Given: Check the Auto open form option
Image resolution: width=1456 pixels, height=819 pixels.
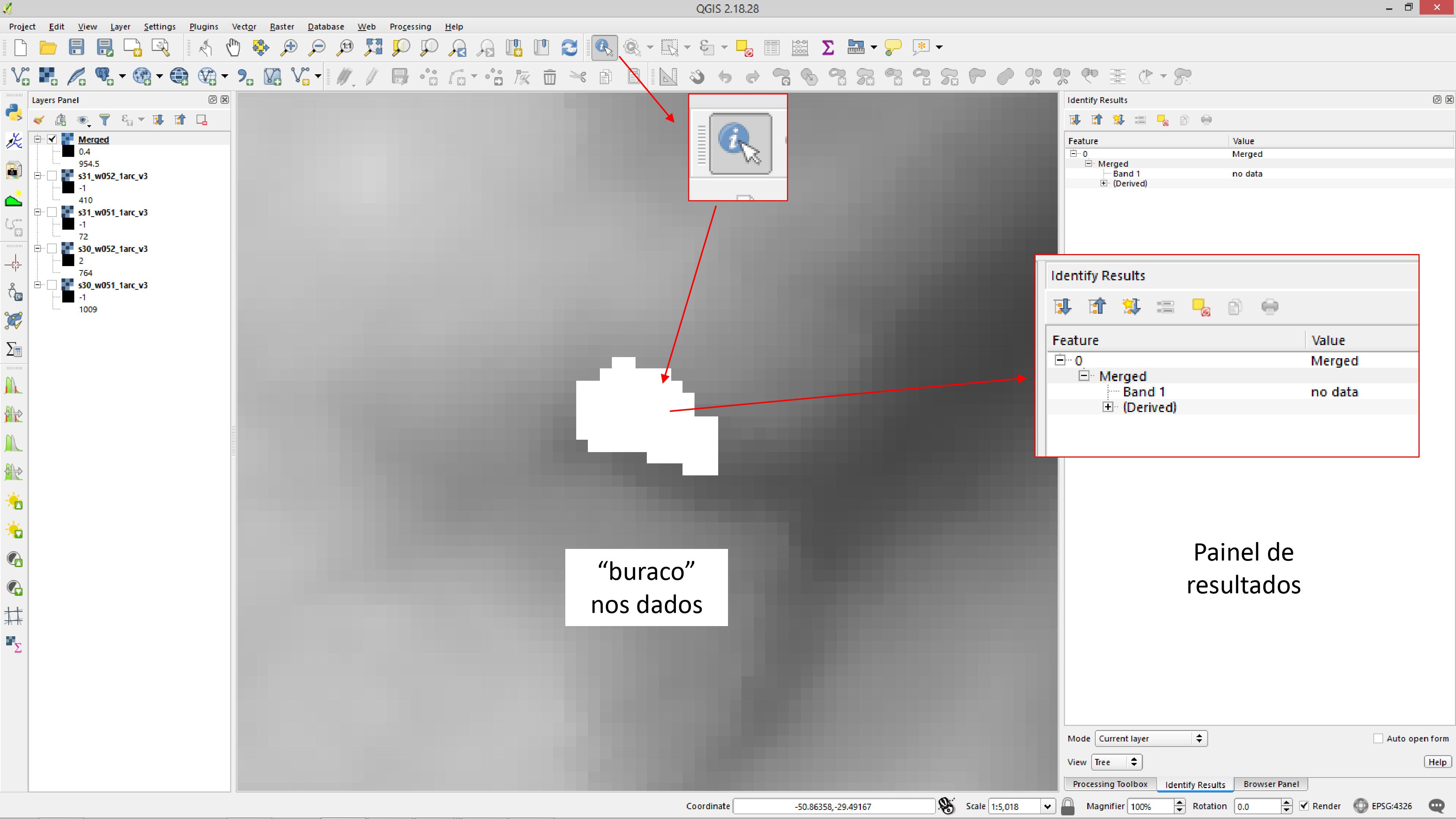Looking at the screenshot, I should pyautogui.click(x=1378, y=738).
